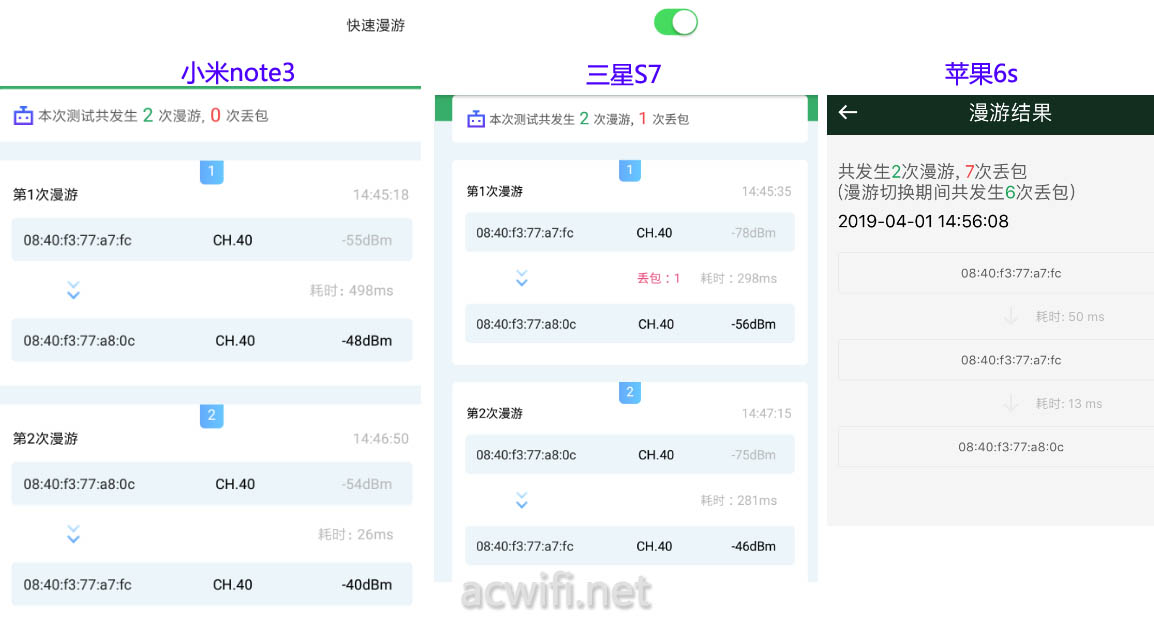Screen dimensions: 1154x628
Task: Select the 小米note3 row showing -40dBm
Action: 211,585
